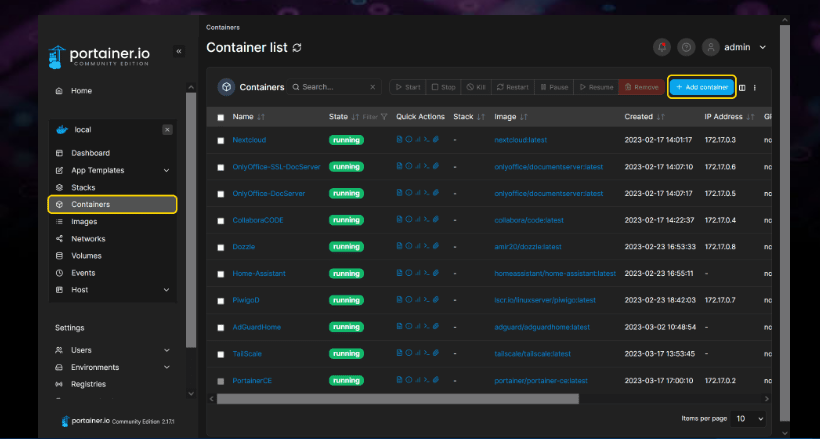
Task: Toggle the select-all checkbox in table header
Action: tap(221, 117)
